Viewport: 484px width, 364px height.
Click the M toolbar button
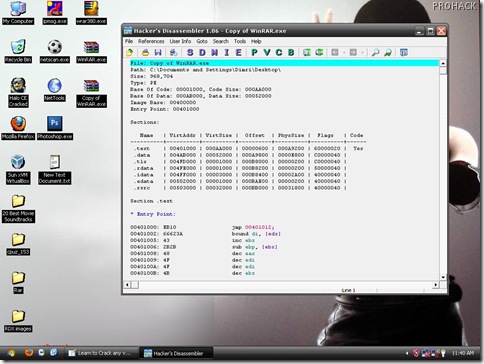pyautogui.click(x=214, y=52)
